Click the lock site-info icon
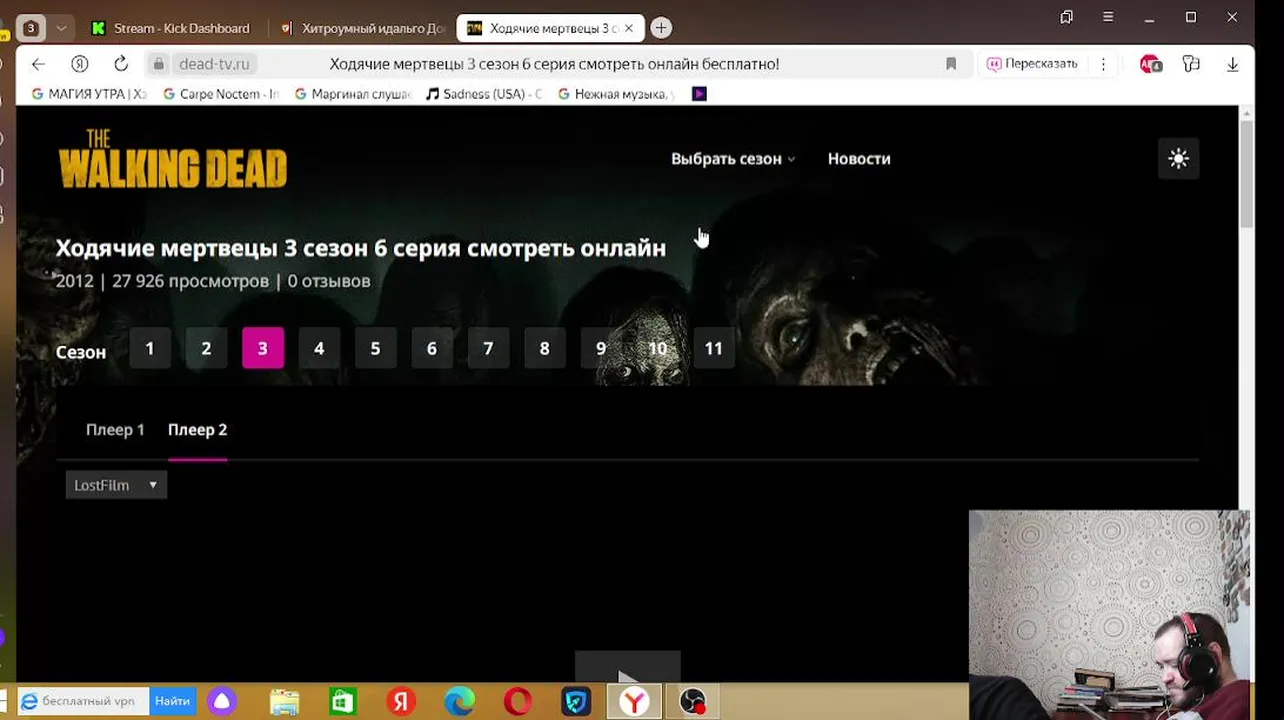Image resolution: width=1284 pixels, height=720 pixels. 158,64
